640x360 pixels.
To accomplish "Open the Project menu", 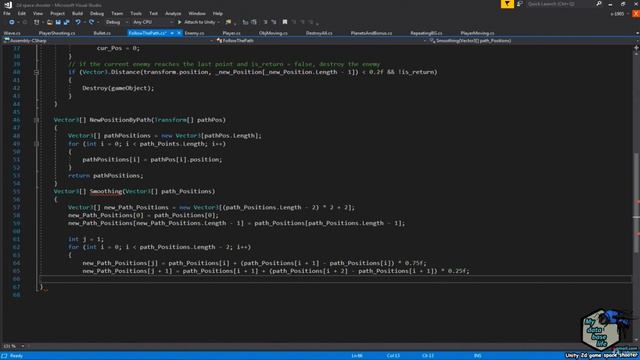I will [x=58, y=13].
